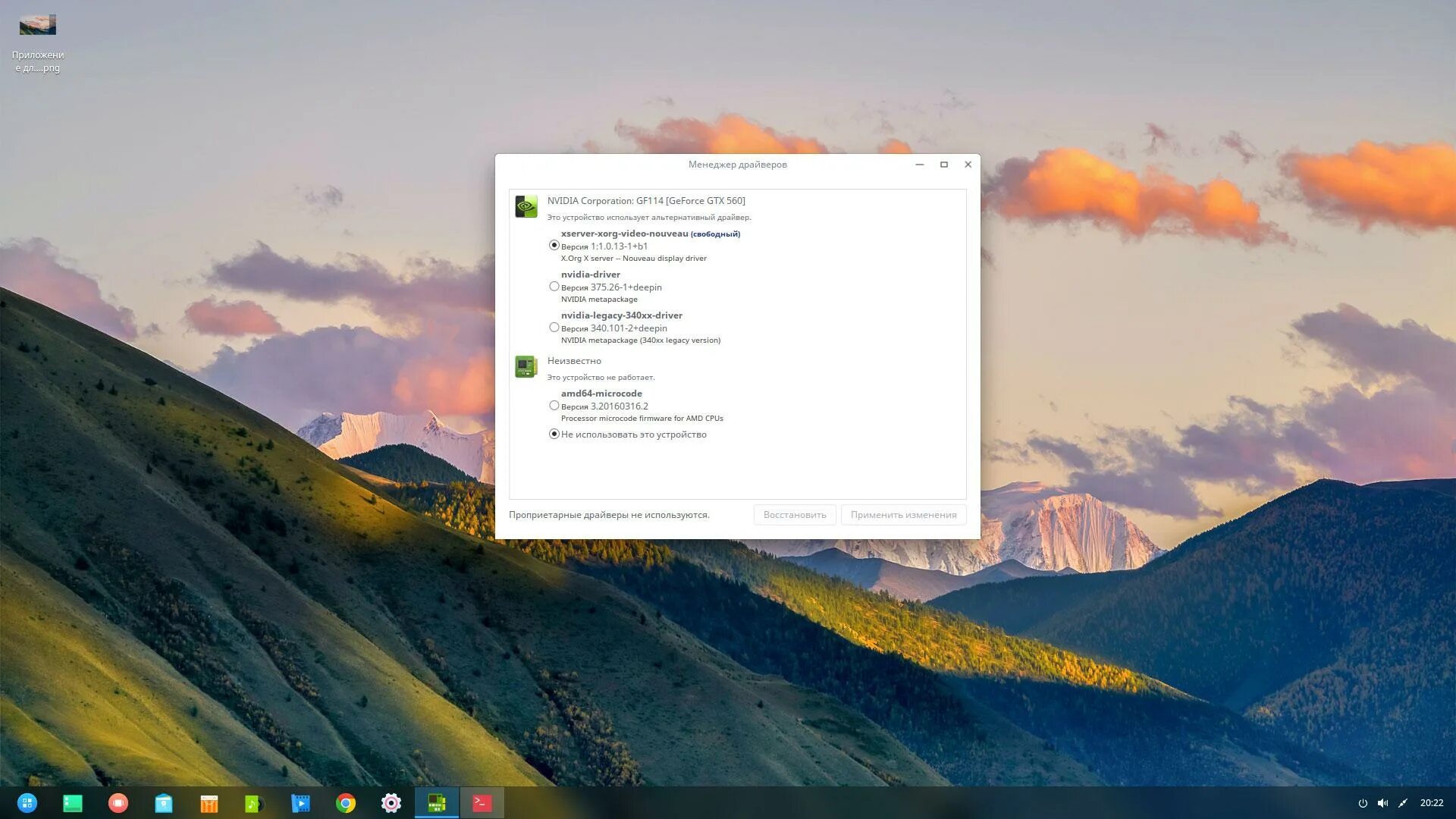
Task: Click the NVIDIA GeForce GTX 560 device icon
Action: coord(526,206)
